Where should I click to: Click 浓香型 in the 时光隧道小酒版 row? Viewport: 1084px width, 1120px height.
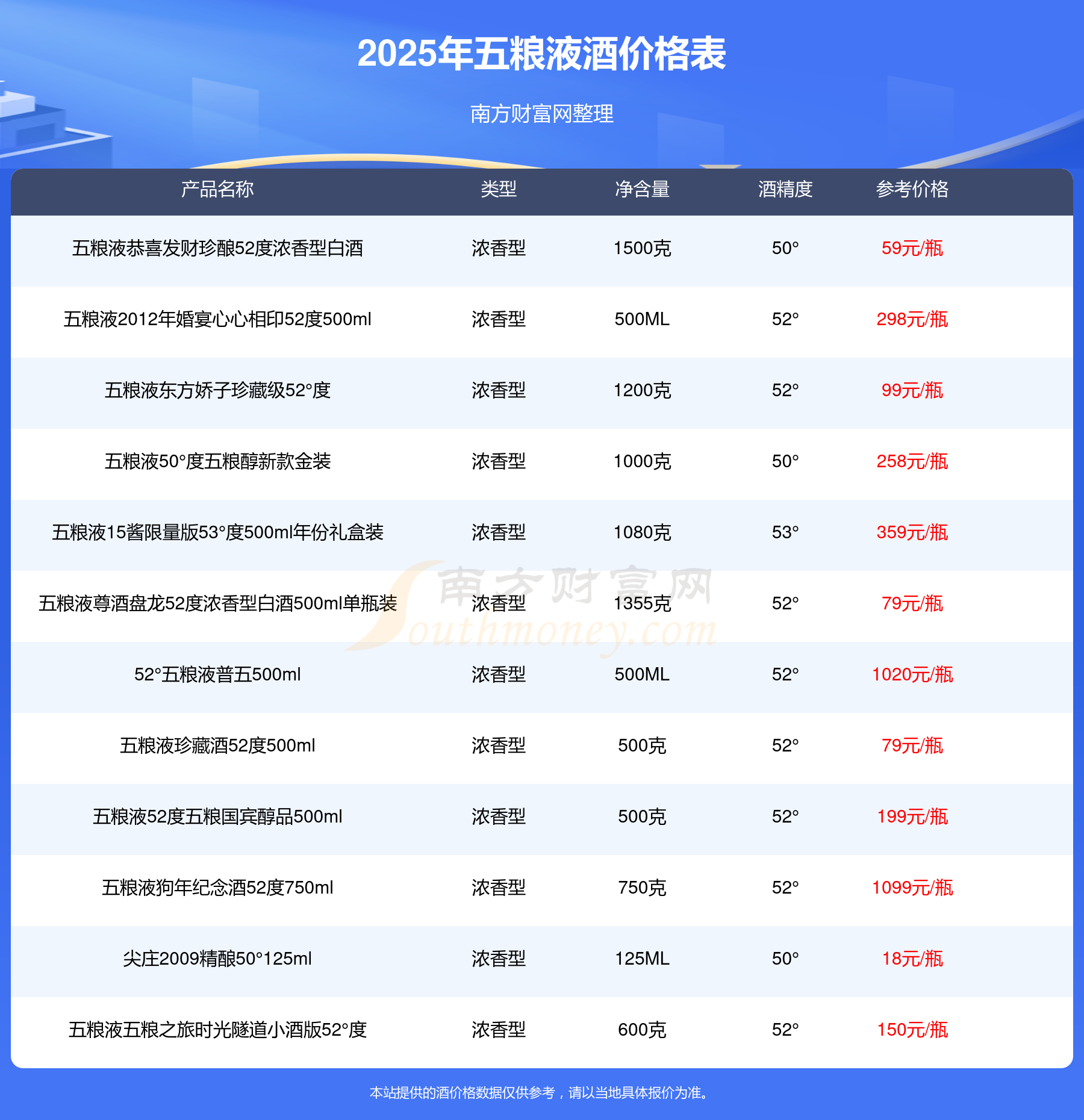(499, 1030)
